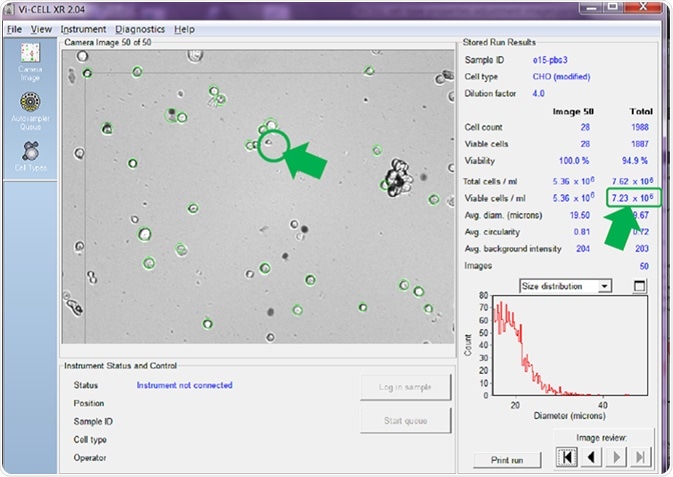Jump to first image in review

pos(566,458)
